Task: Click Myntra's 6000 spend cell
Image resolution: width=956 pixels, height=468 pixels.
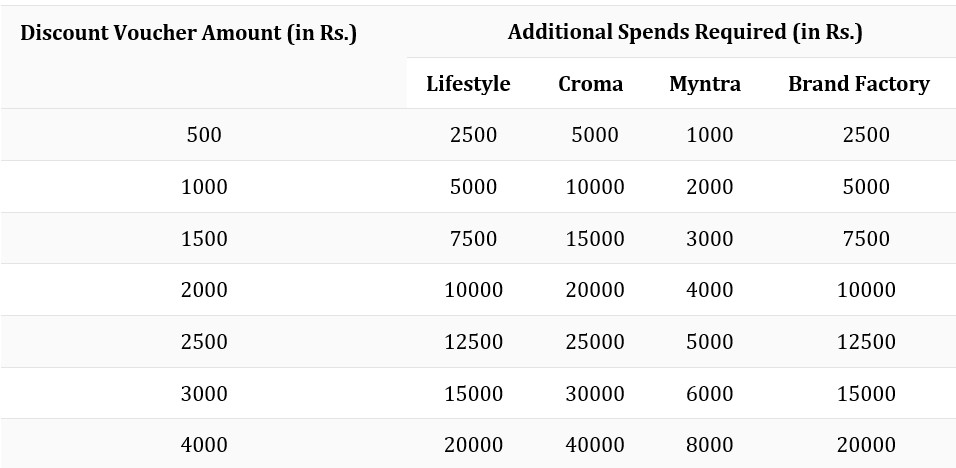Action: pos(709,393)
